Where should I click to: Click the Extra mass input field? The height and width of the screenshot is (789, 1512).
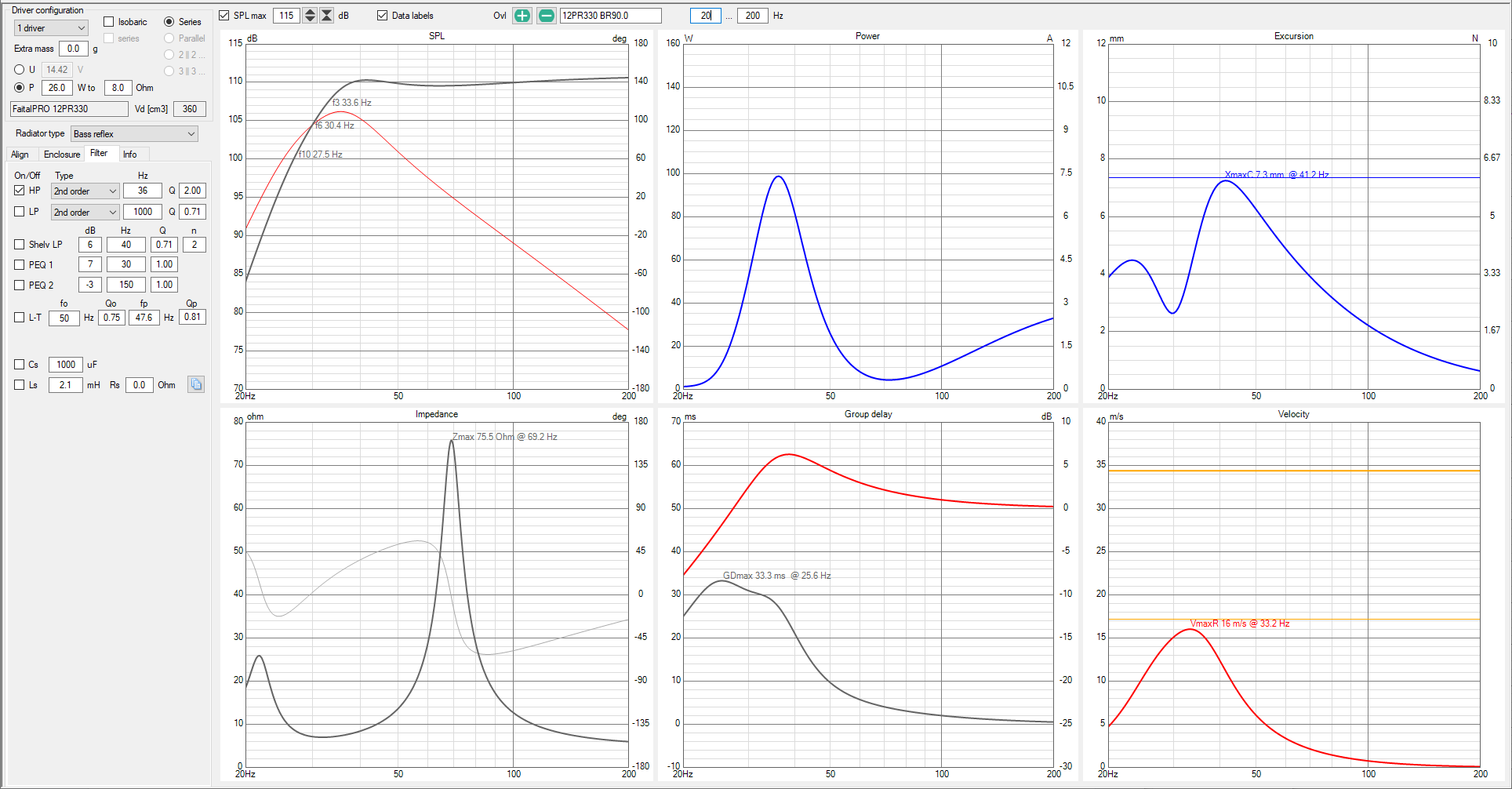[74, 49]
